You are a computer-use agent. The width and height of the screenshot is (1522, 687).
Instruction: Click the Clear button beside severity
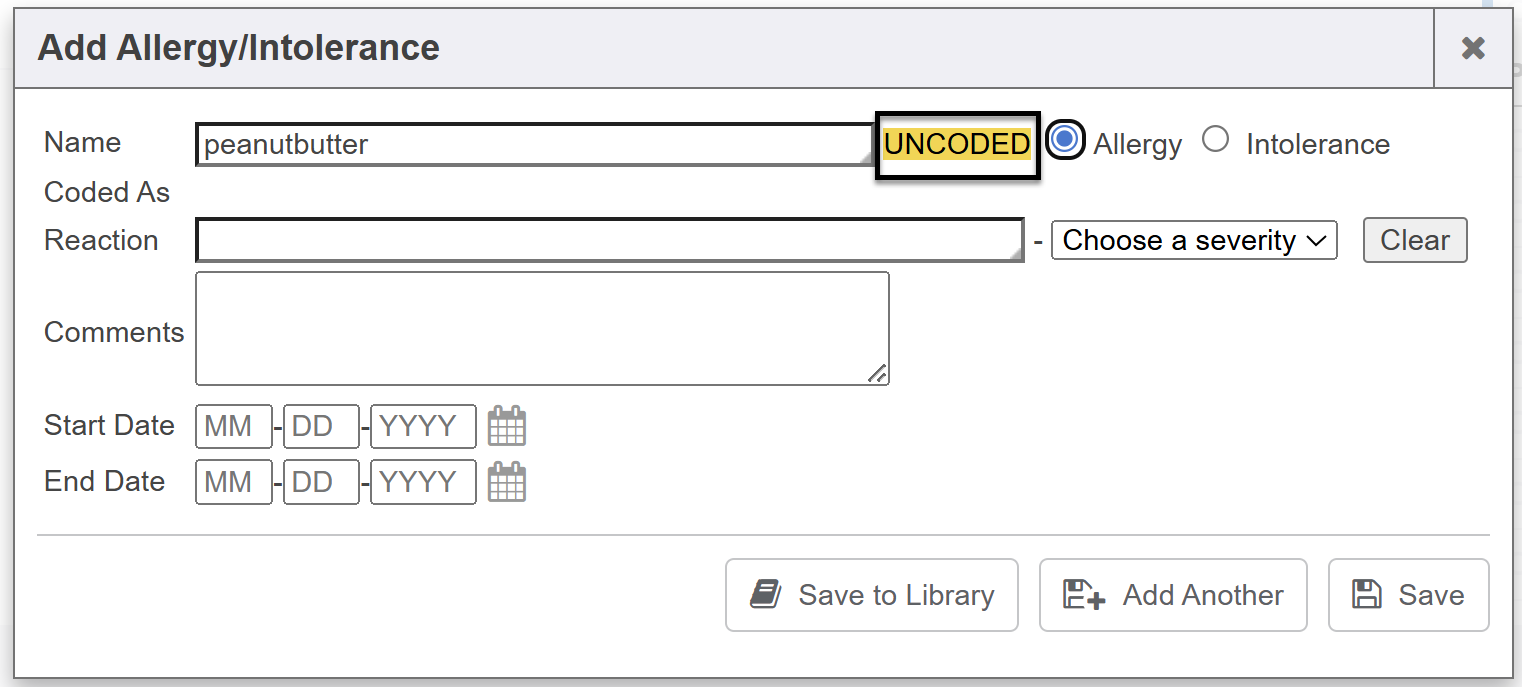[1414, 240]
